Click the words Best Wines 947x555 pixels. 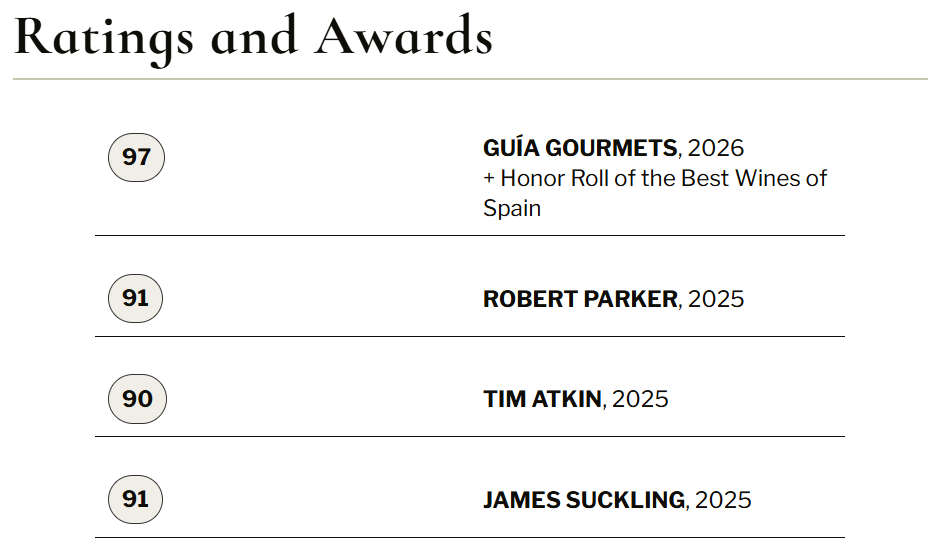(742, 179)
